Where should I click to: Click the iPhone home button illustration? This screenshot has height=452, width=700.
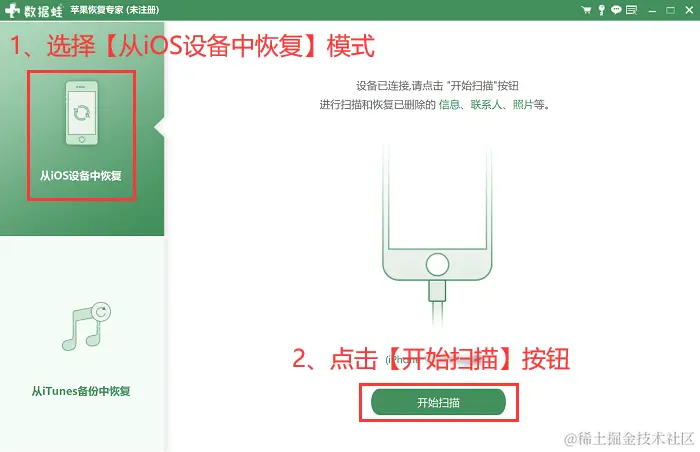[438, 264]
